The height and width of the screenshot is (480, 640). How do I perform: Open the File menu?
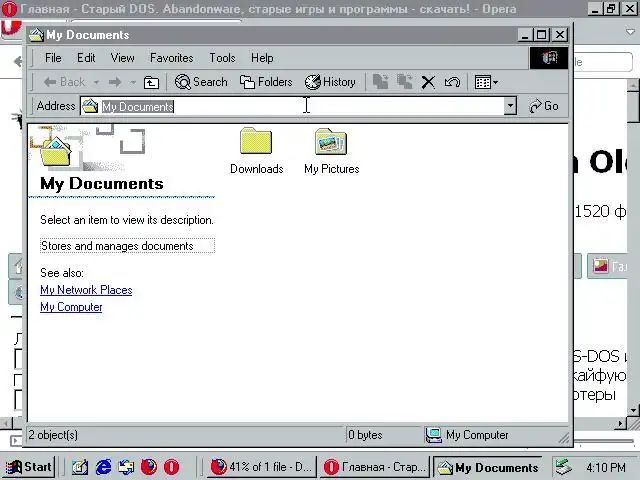[x=53, y=58]
